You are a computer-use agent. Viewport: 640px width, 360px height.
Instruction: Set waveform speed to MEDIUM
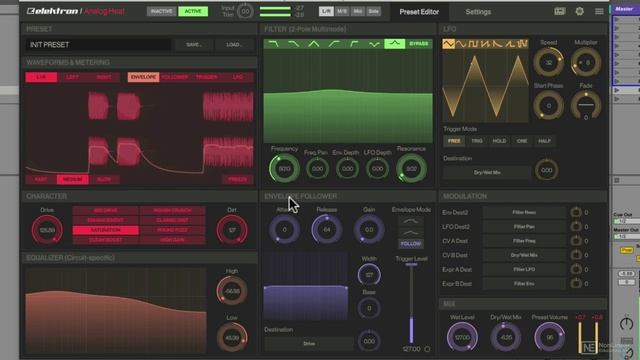pyautogui.click(x=73, y=179)
